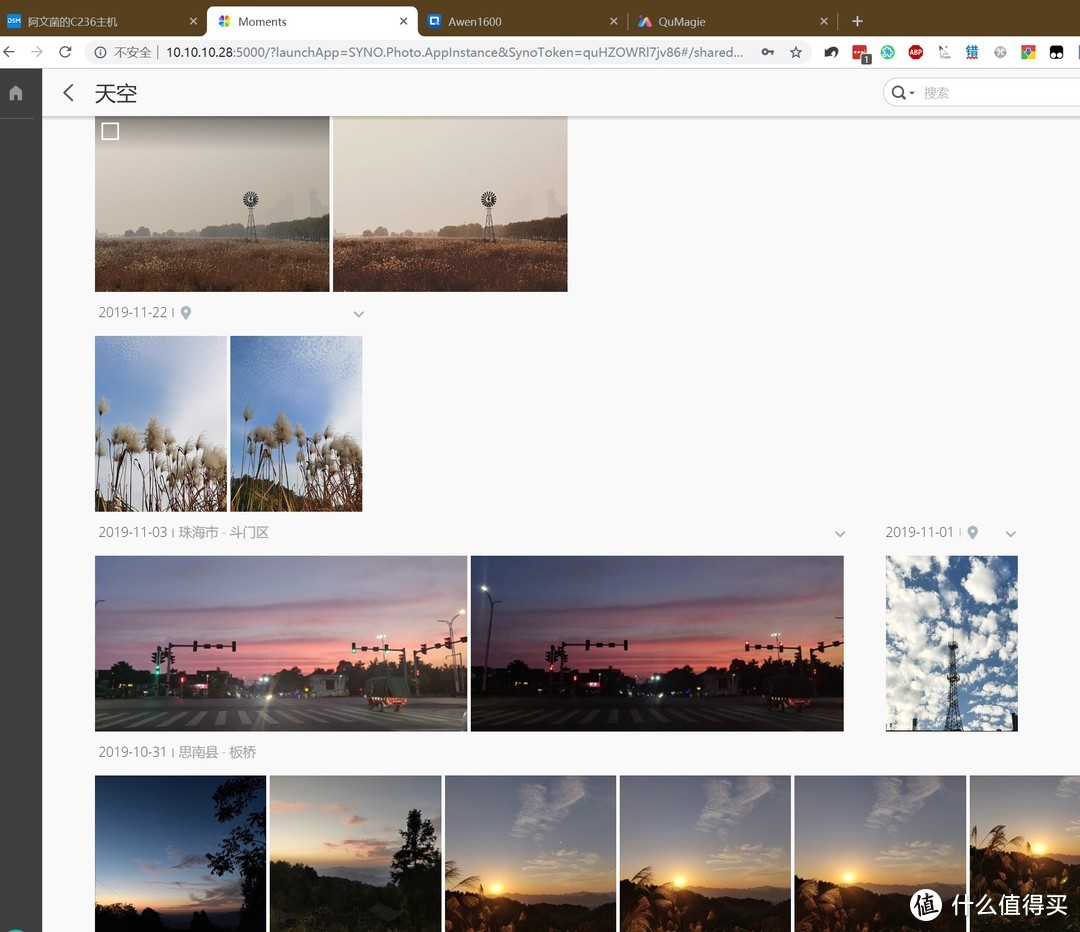This screenshot has height=932, width=1080.
Task: Click the 2019-11-22 date label
Action: tap(133, 313)
